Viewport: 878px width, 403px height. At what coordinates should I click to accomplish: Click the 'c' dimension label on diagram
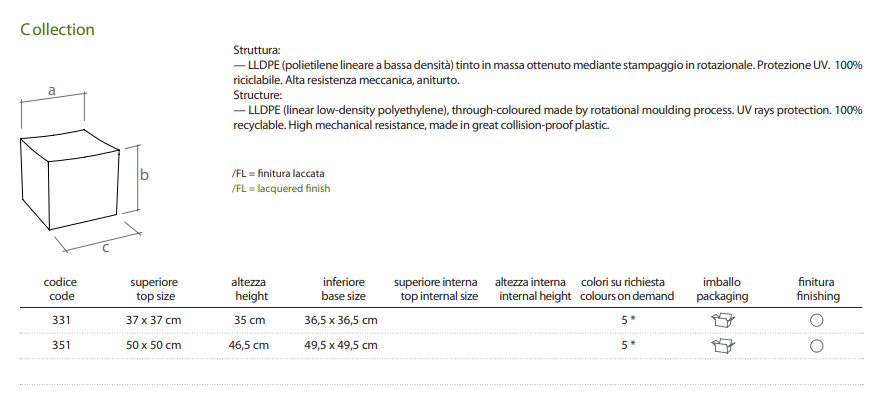click(105, 246)
